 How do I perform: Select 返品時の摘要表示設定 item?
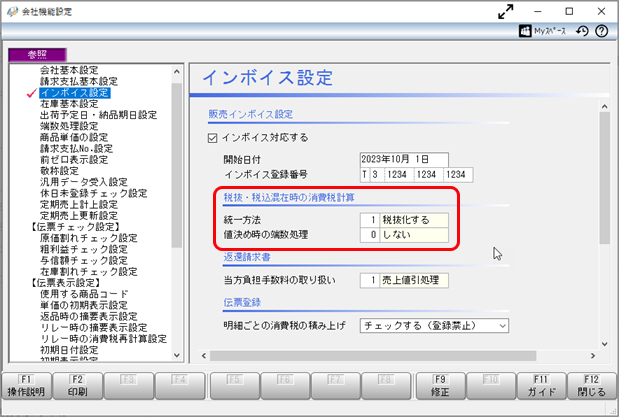coord(88,316)
